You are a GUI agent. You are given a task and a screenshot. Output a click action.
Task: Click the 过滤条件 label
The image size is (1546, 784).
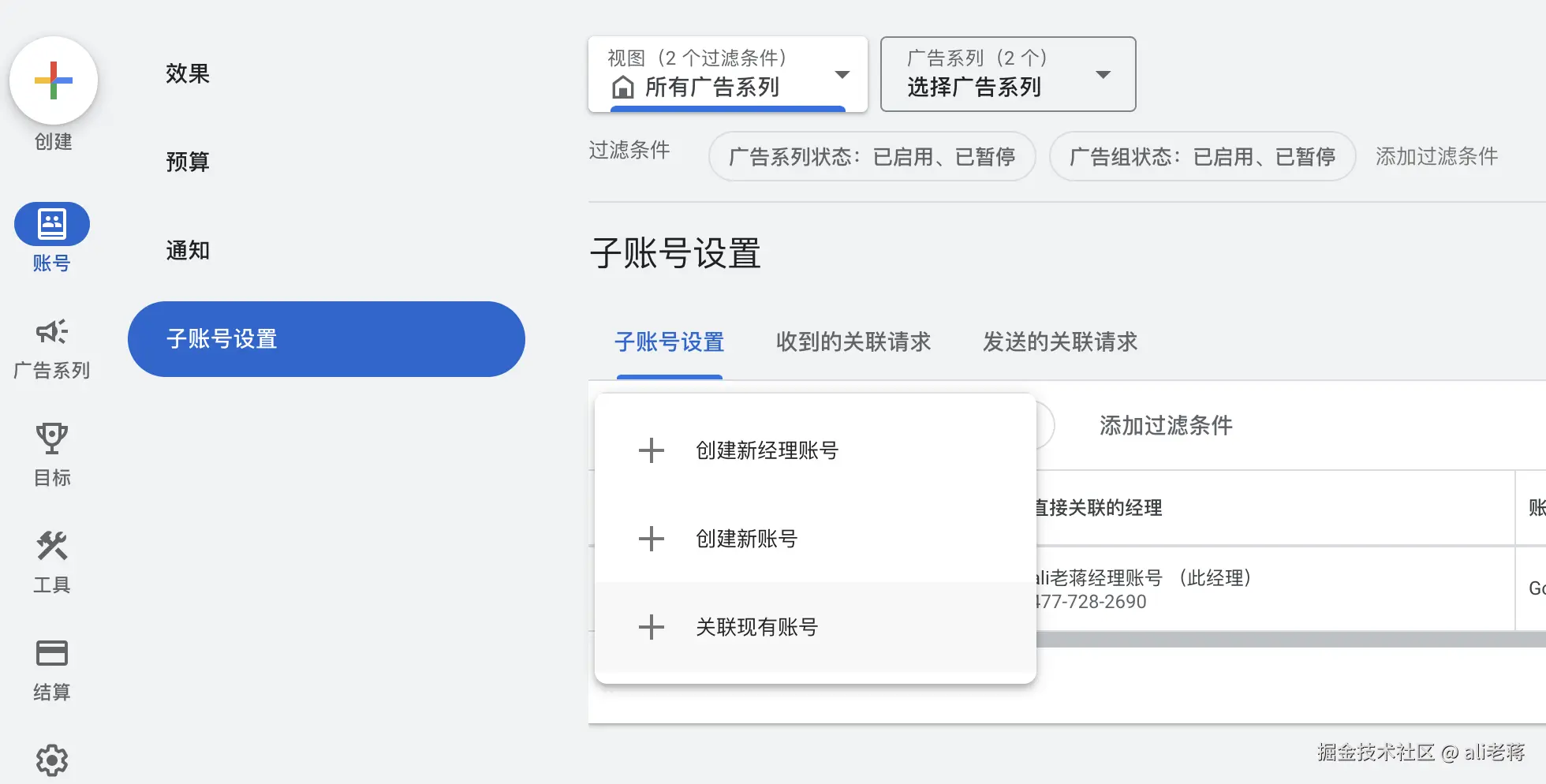(629, 150)
